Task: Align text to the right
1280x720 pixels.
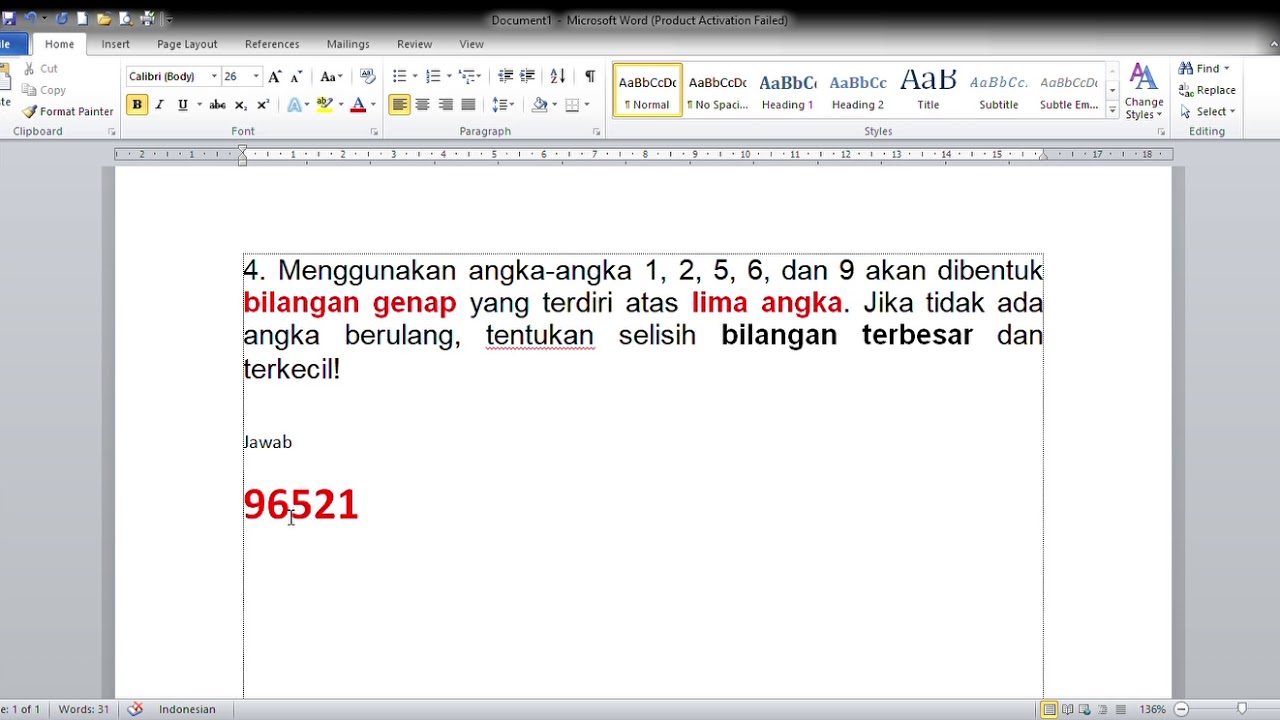Action: click(445, 105)
